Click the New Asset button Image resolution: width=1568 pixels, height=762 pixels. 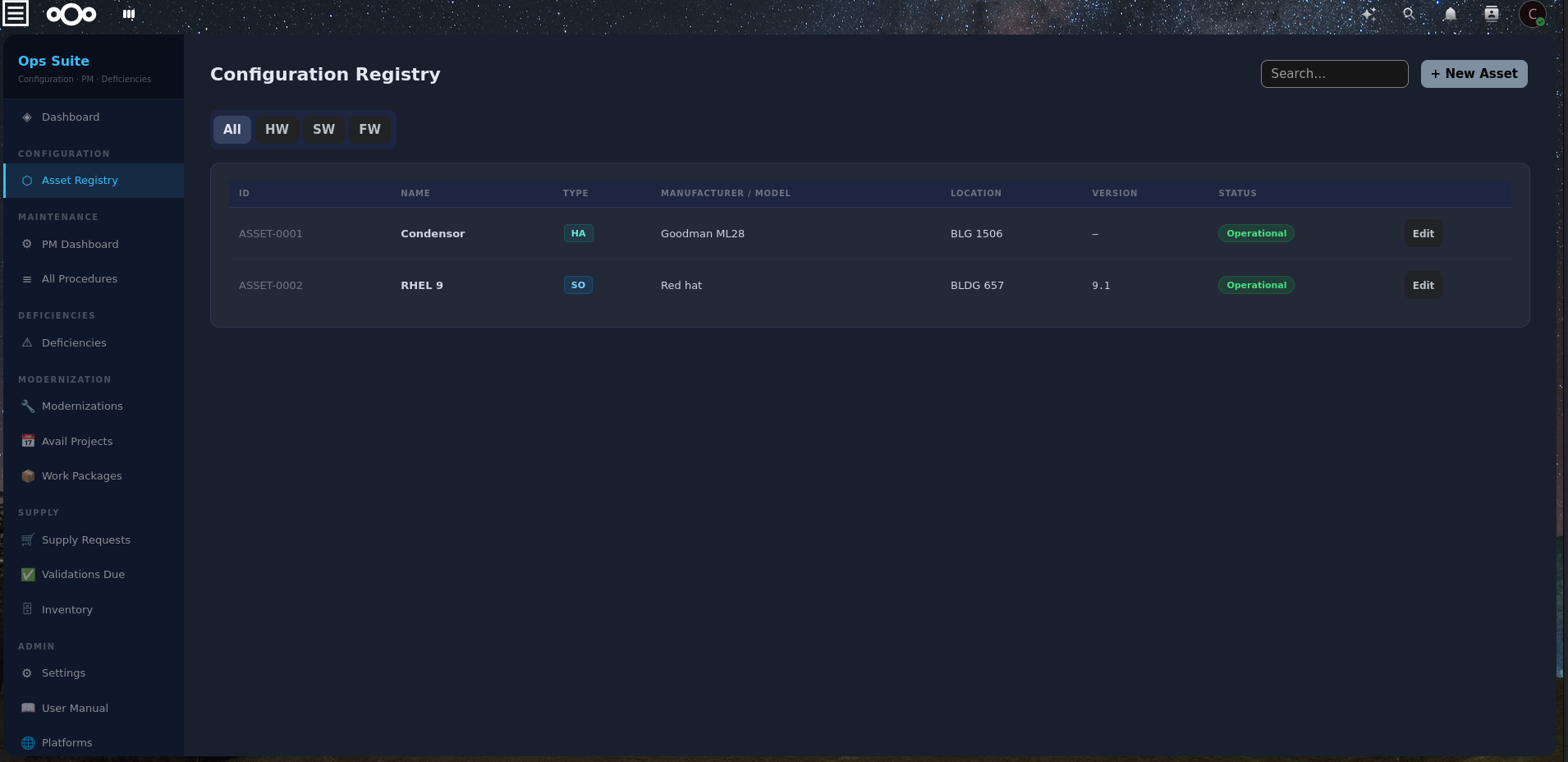pos(1474,74)
